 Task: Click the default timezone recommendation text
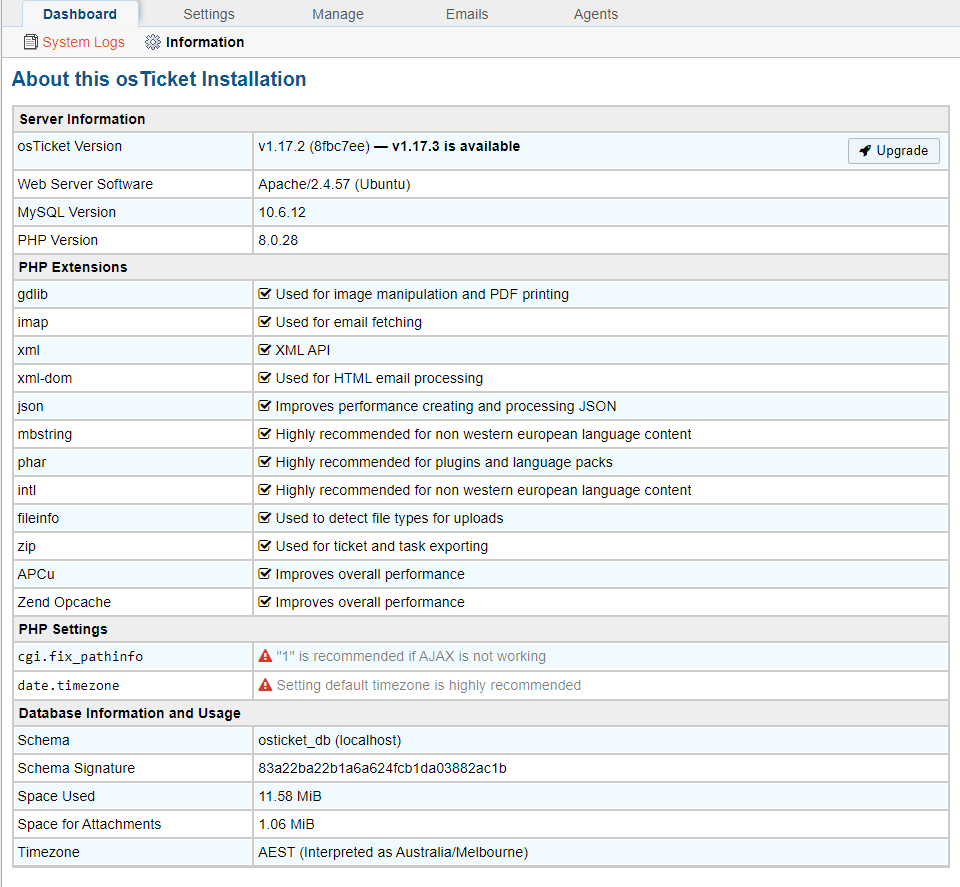(x=429, y=685)
